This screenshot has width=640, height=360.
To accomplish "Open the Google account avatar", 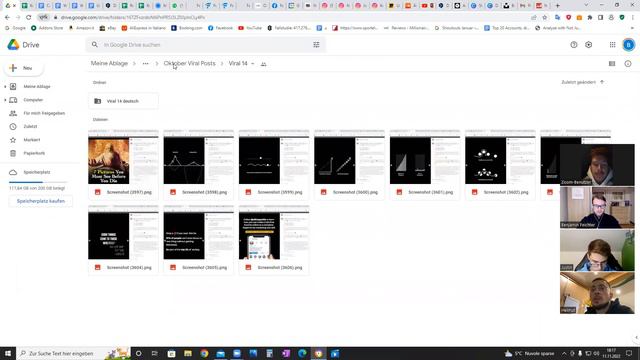I will (x=629, y=45).
